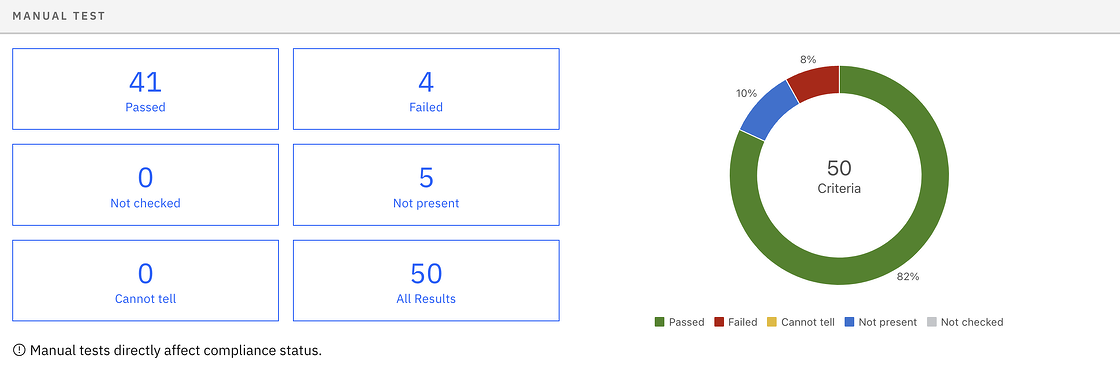The image size is (1120, 370).
Task: Open the 41 Passed results card
Action: tap(146, 89)
